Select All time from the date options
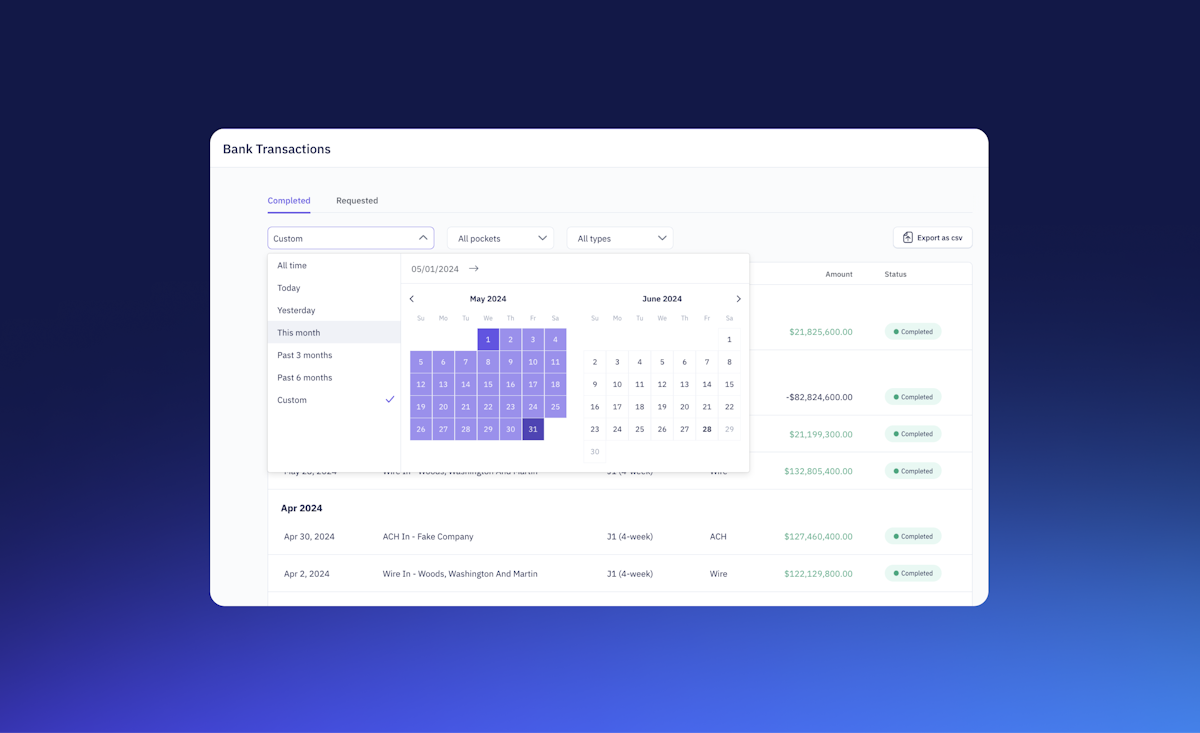1200x733 pixels. point(291,265)
